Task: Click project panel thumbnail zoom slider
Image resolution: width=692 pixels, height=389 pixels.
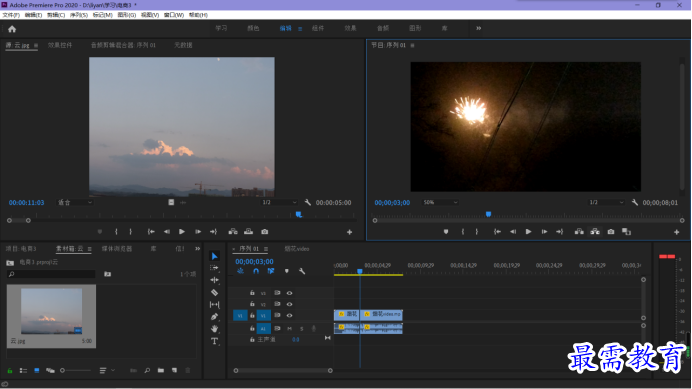Action: 75,370
